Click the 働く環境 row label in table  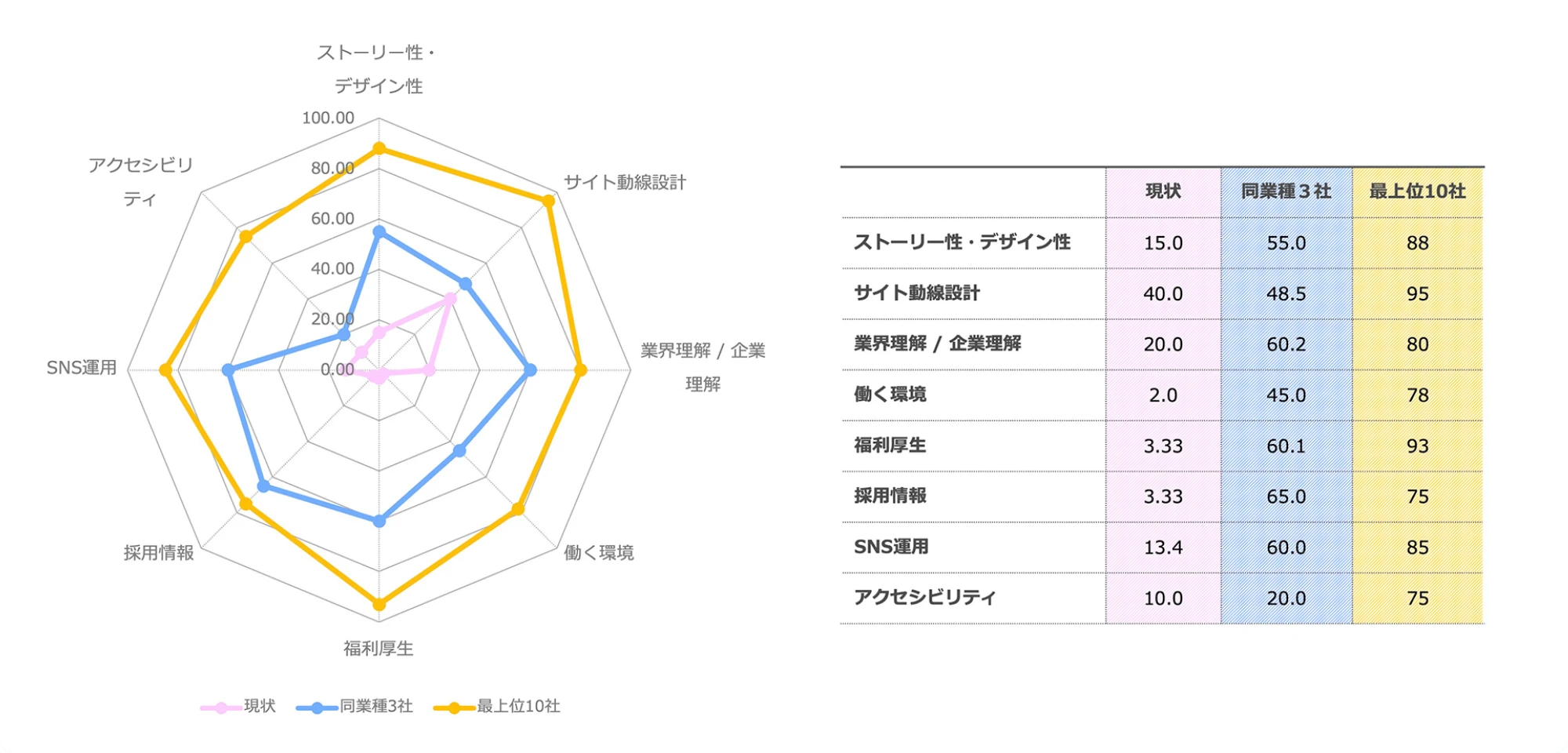click(x=890, y=395)
